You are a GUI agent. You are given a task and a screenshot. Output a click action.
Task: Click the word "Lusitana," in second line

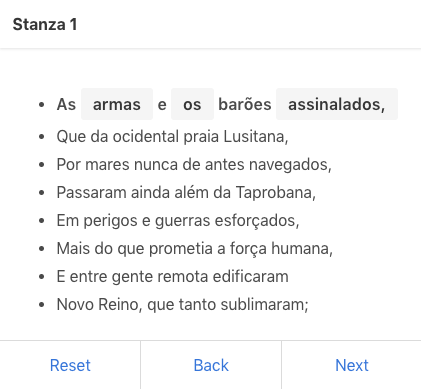coord(256,136)
